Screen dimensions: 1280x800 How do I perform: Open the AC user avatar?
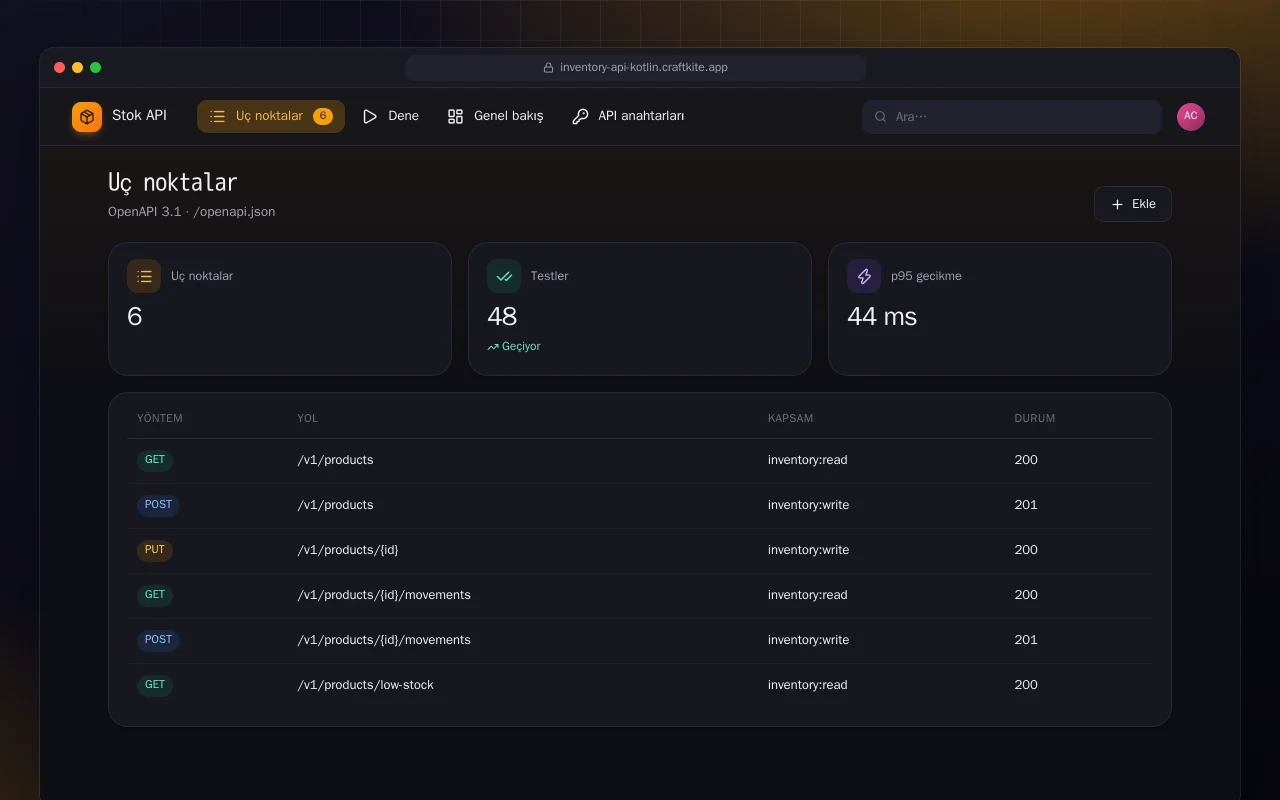point(1191,117)
